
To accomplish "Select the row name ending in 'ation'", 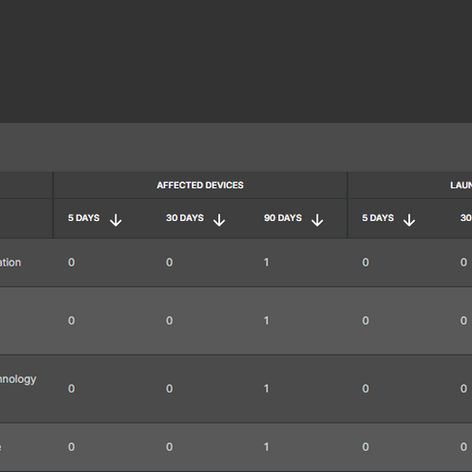I will coord(10,263).
